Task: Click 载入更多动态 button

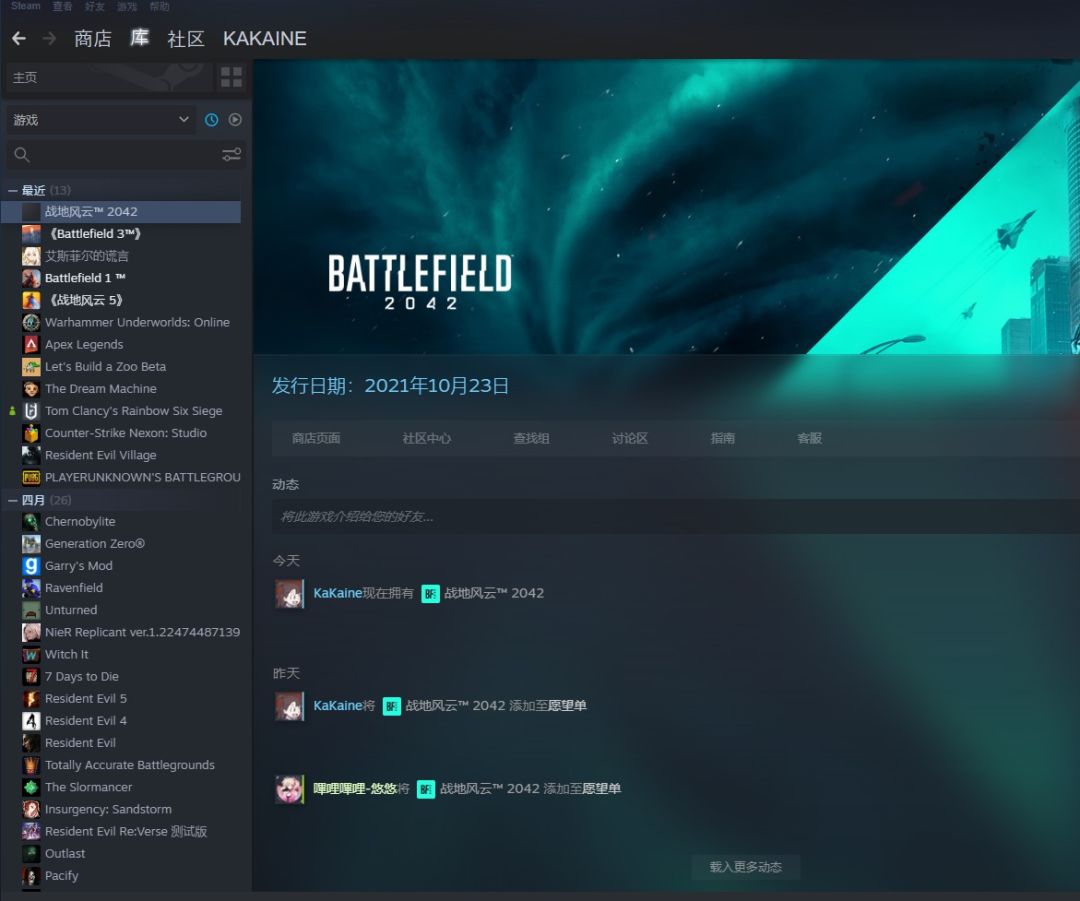Action: click(x=745, y=867)
